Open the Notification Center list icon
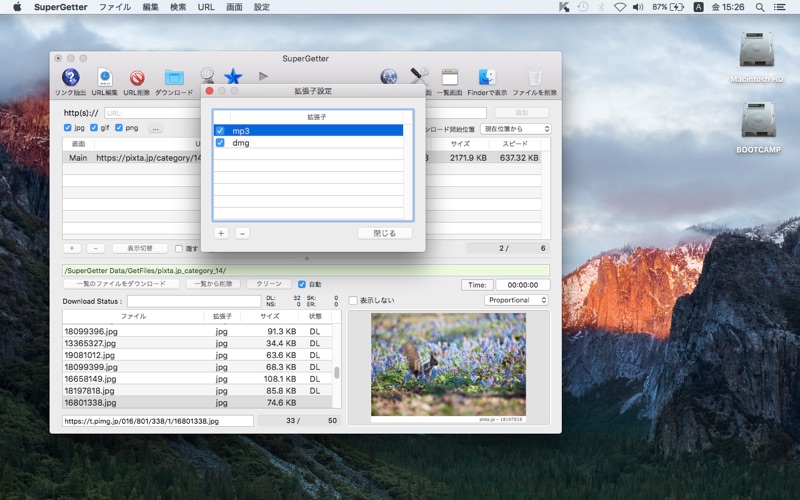Viewport: 800px width, 500px height. pyautogui.click(x=780, y=7)
